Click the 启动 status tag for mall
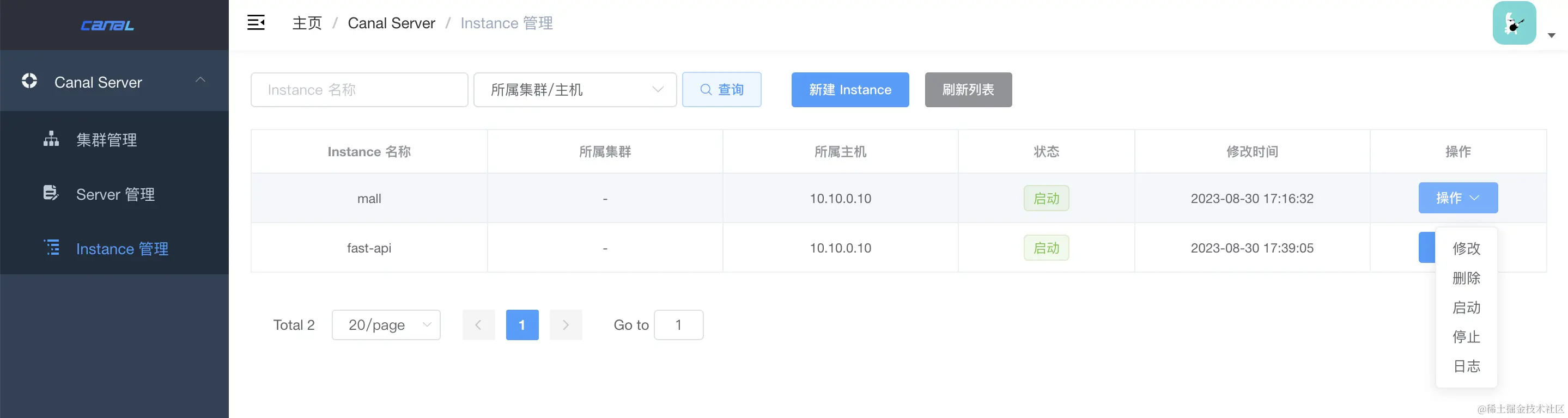This screenshot has width=1568, height=418. pyautogui.click(x=1047, y=198)
